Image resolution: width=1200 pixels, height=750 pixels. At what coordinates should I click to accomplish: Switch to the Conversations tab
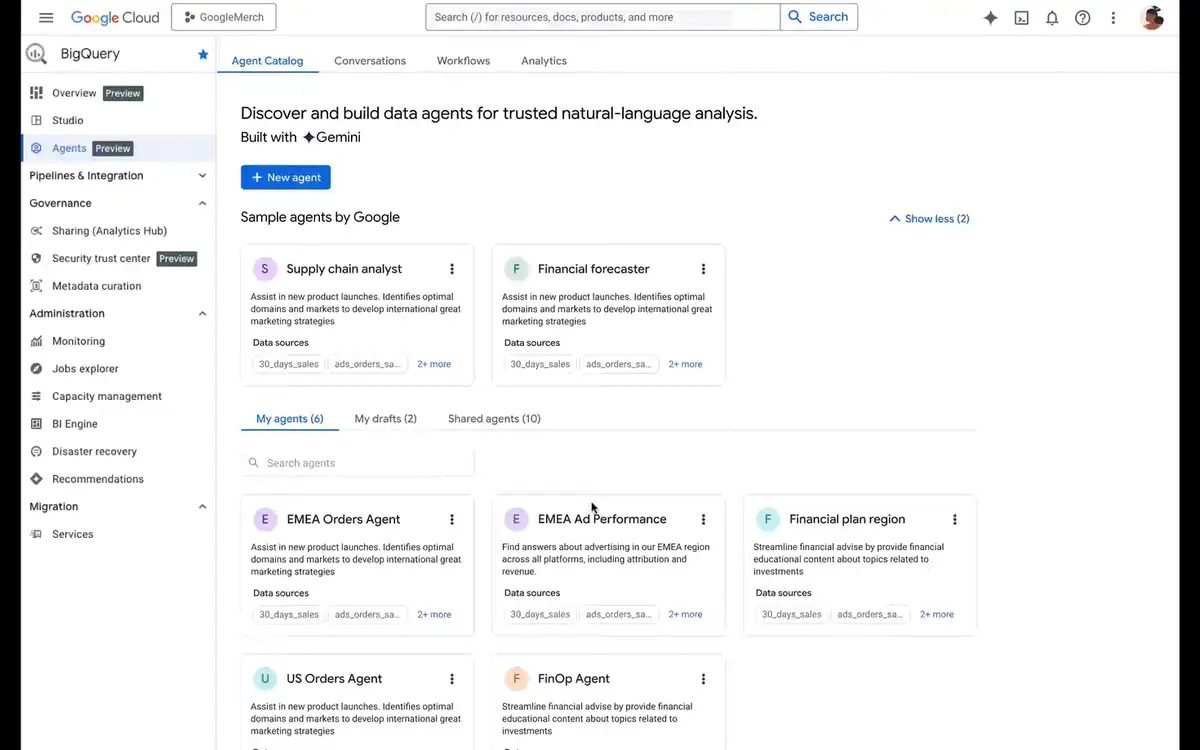point(370,61)
